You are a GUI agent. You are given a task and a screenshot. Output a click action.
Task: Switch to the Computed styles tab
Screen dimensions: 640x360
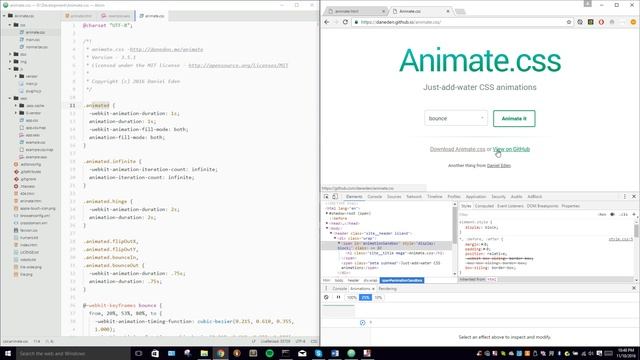[484, 206]
